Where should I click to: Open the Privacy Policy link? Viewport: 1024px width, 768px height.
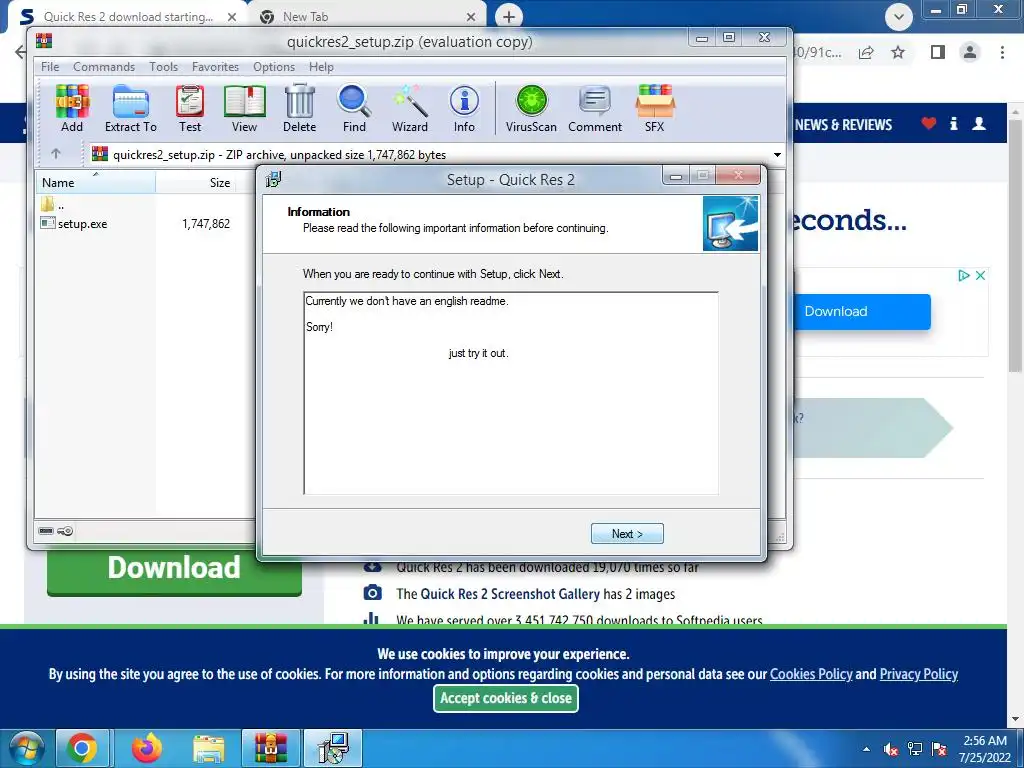pos(918,674)
